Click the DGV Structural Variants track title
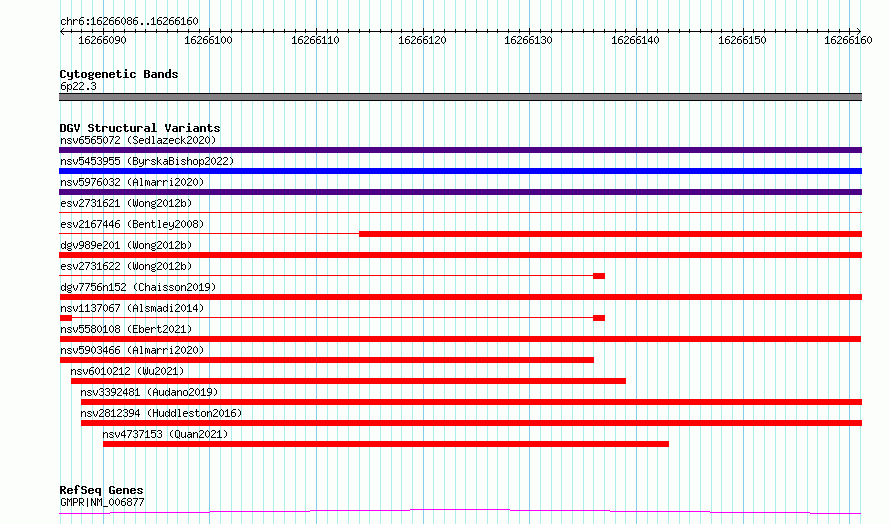890x524 pixels. tap(140, 128)
